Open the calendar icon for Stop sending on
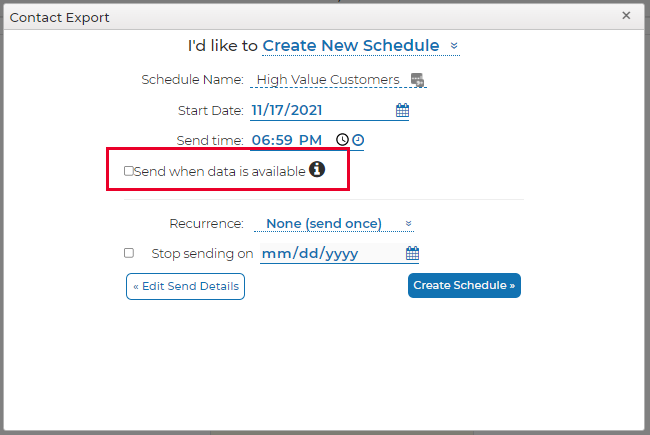Image resolution: width=650 pixels, height=435 pixels. click(412, 253)
